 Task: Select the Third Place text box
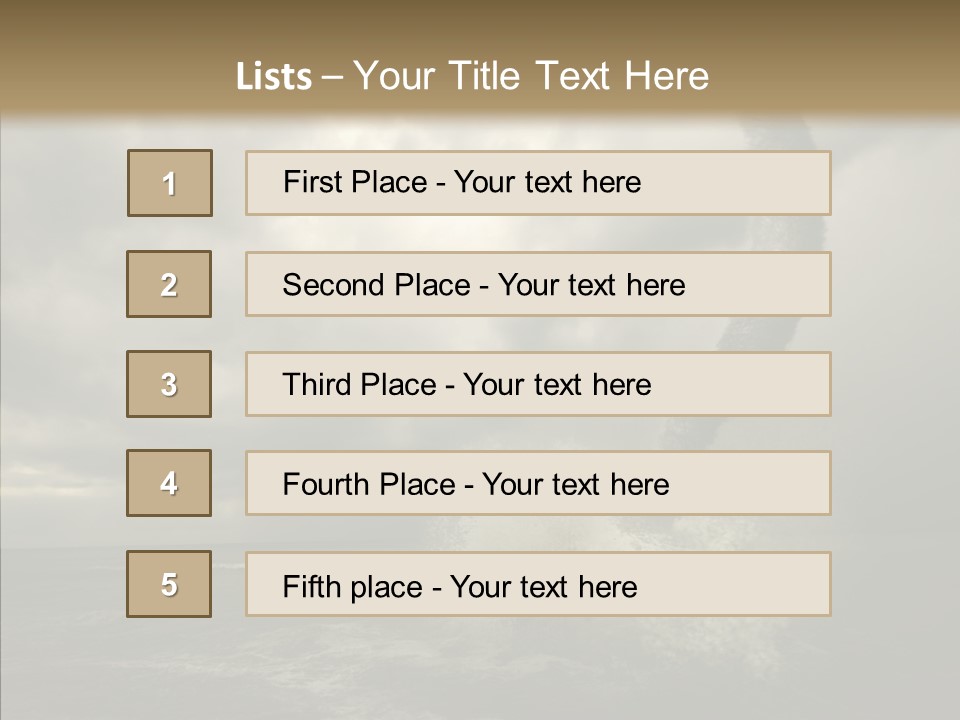pyautogui.click(x=538, y=384)
